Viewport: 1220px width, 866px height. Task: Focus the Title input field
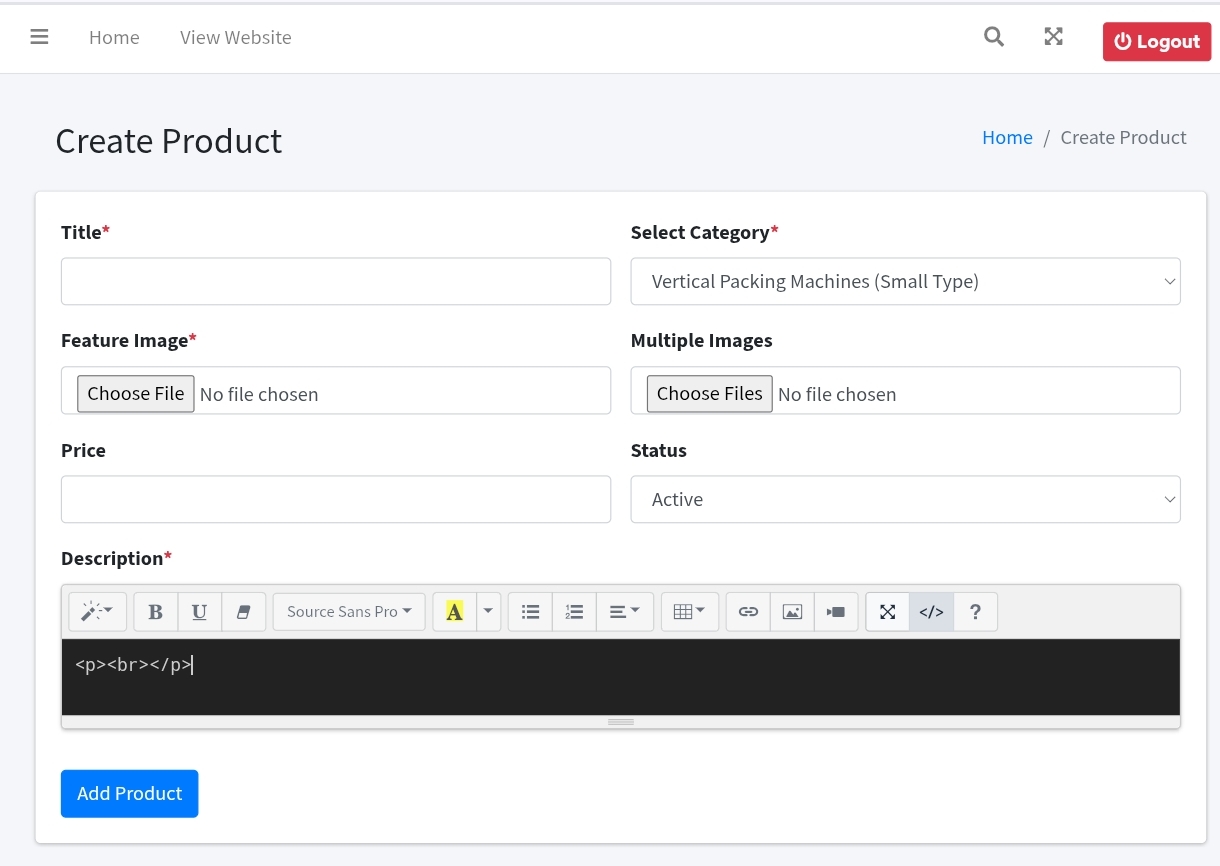click(336, 282)
